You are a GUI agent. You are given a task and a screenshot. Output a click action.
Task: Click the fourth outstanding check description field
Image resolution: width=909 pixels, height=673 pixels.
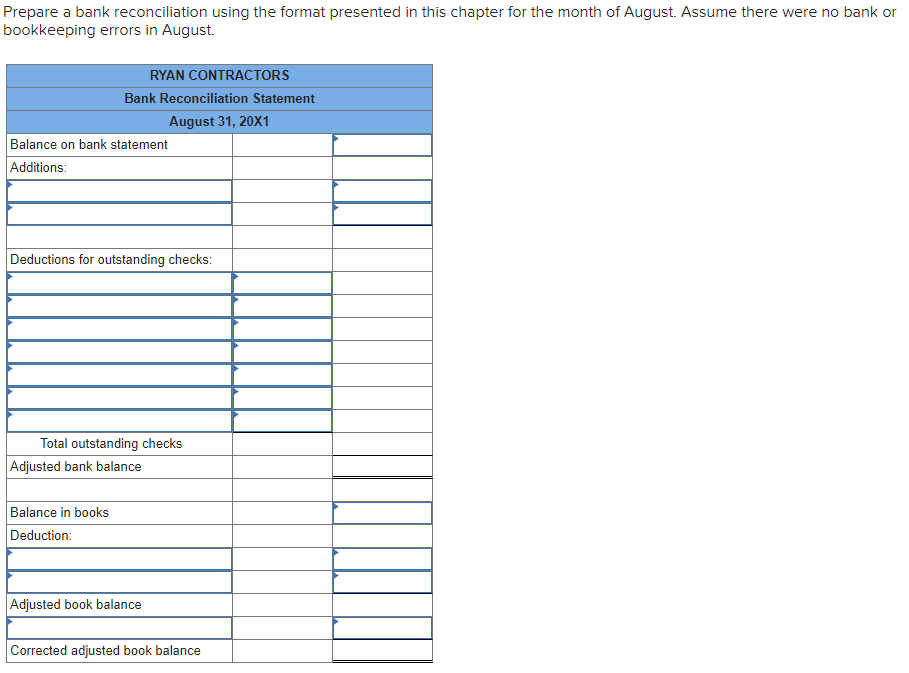(x=115, y=351)
